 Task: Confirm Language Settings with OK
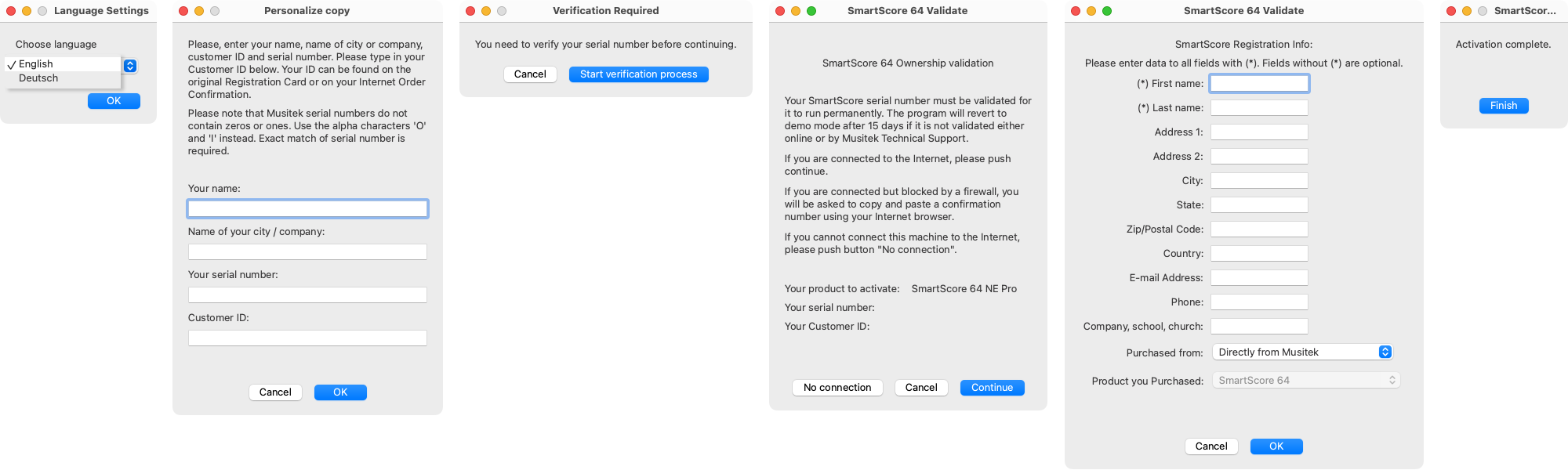114,101
